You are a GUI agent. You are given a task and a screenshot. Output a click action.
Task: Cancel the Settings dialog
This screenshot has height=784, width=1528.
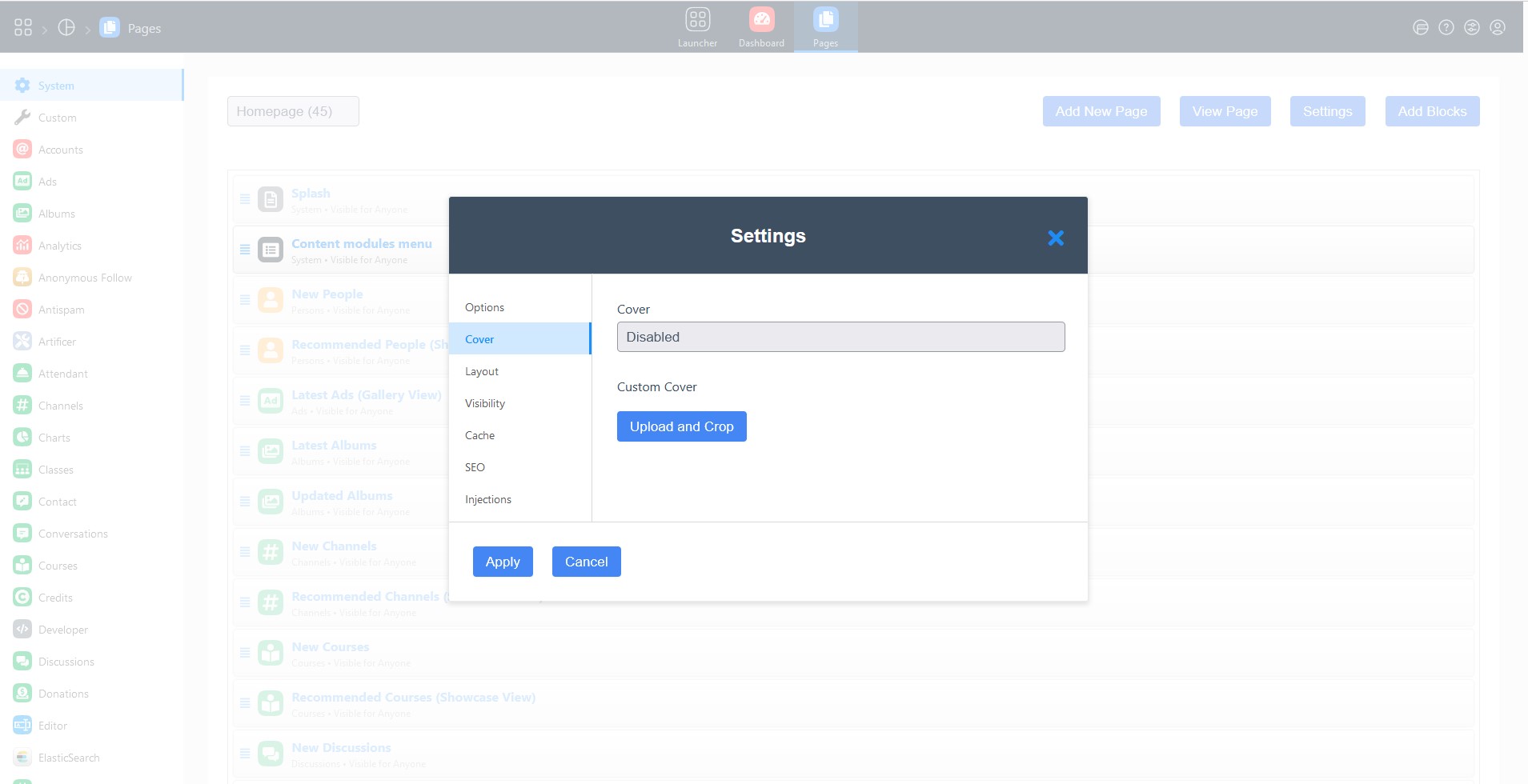click(586, 562)
